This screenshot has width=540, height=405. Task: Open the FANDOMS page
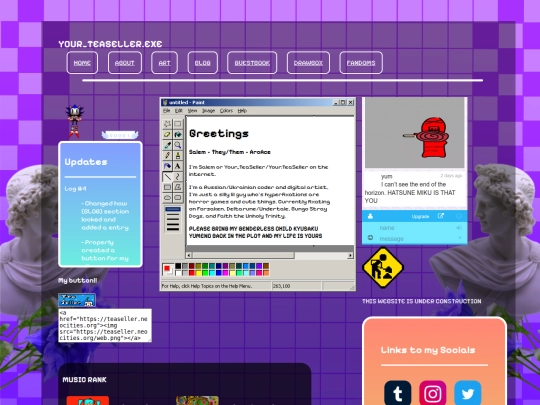tap(361, 63)
